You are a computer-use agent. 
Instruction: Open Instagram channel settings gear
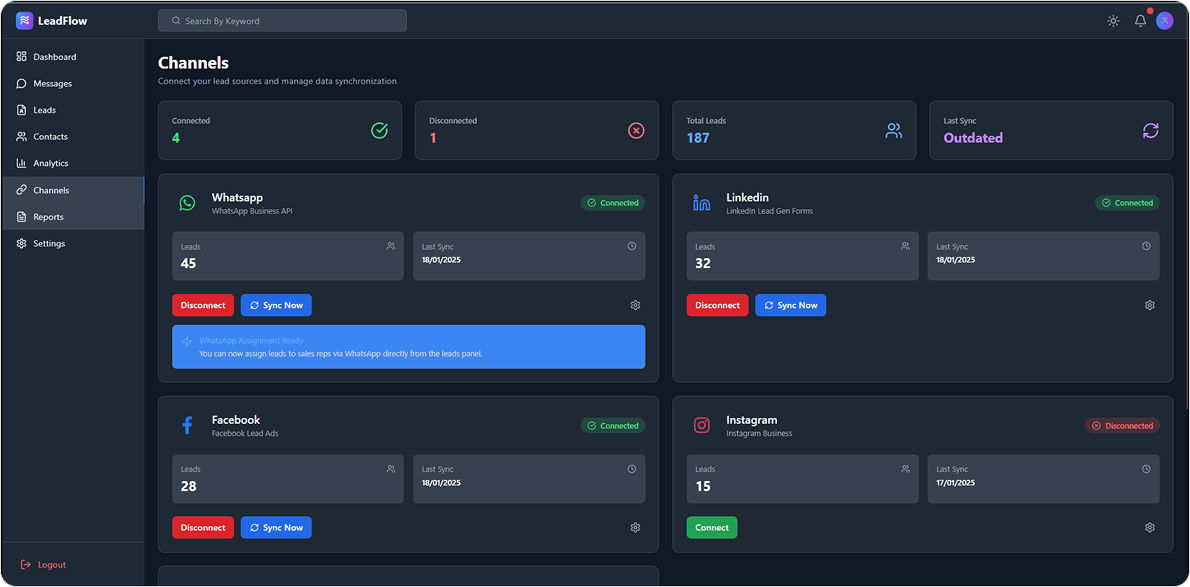click(x=1150, y=527)
